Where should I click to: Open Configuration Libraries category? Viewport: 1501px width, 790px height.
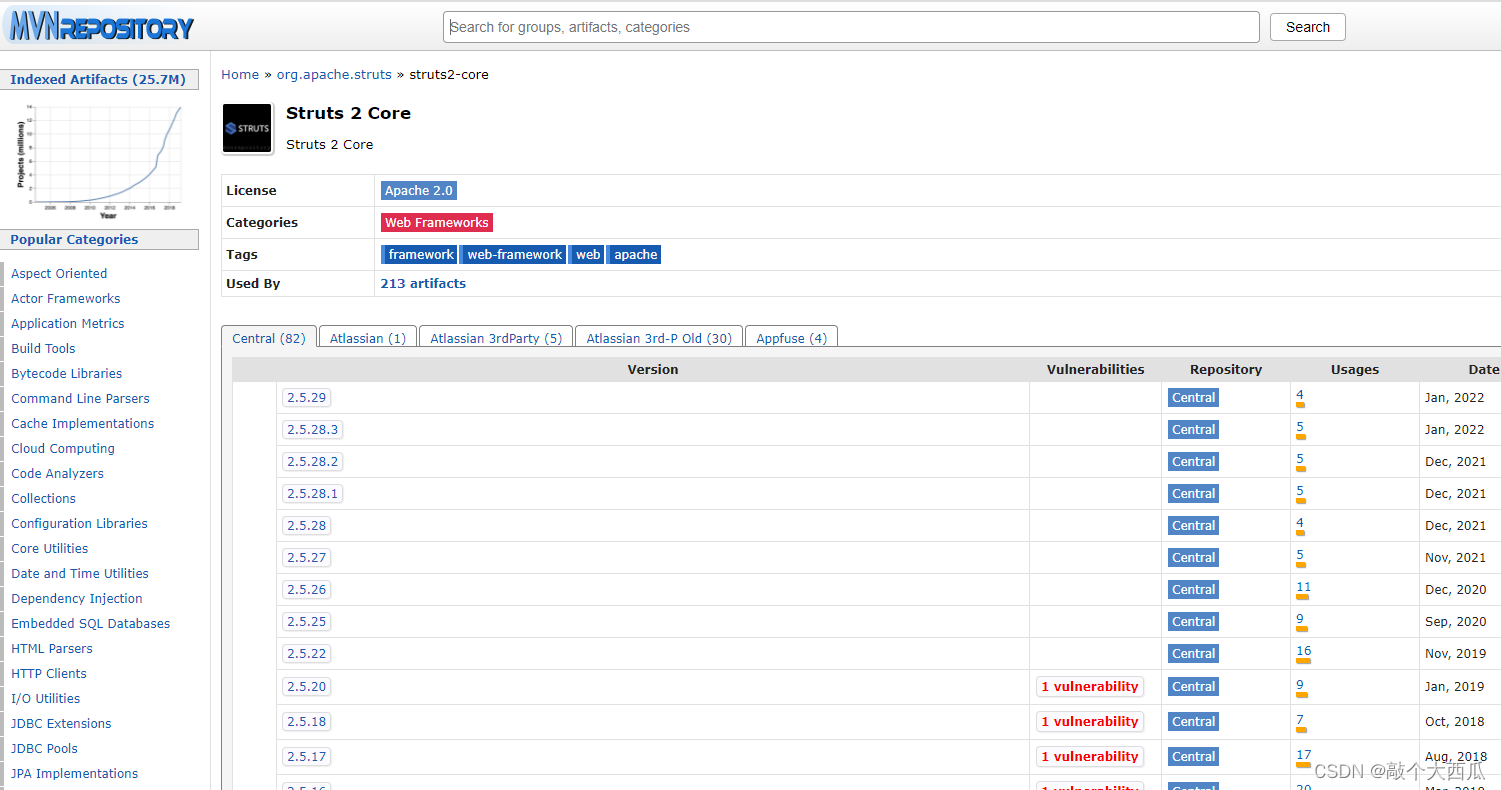79,523
